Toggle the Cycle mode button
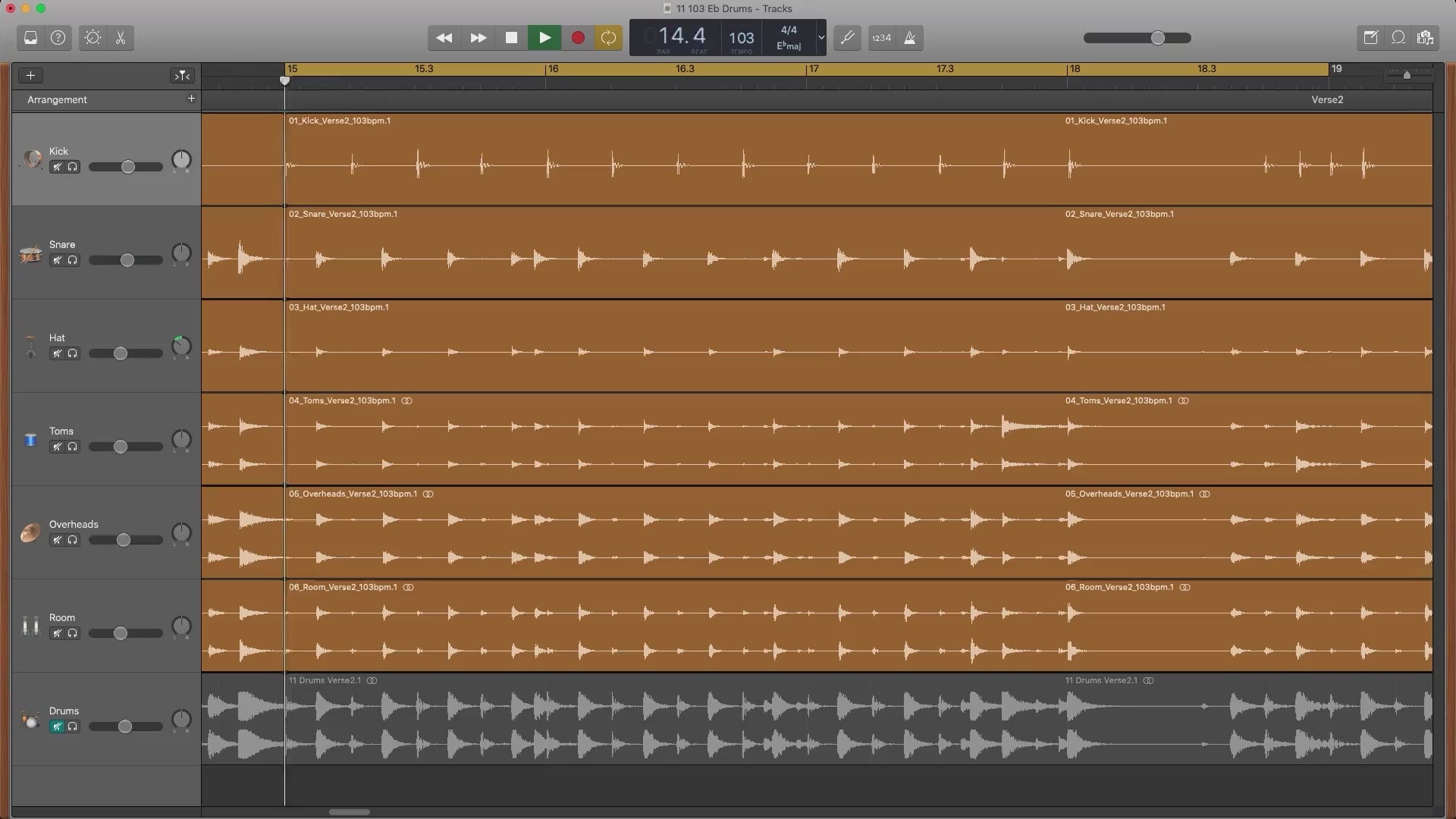 [x=608, y=38]
